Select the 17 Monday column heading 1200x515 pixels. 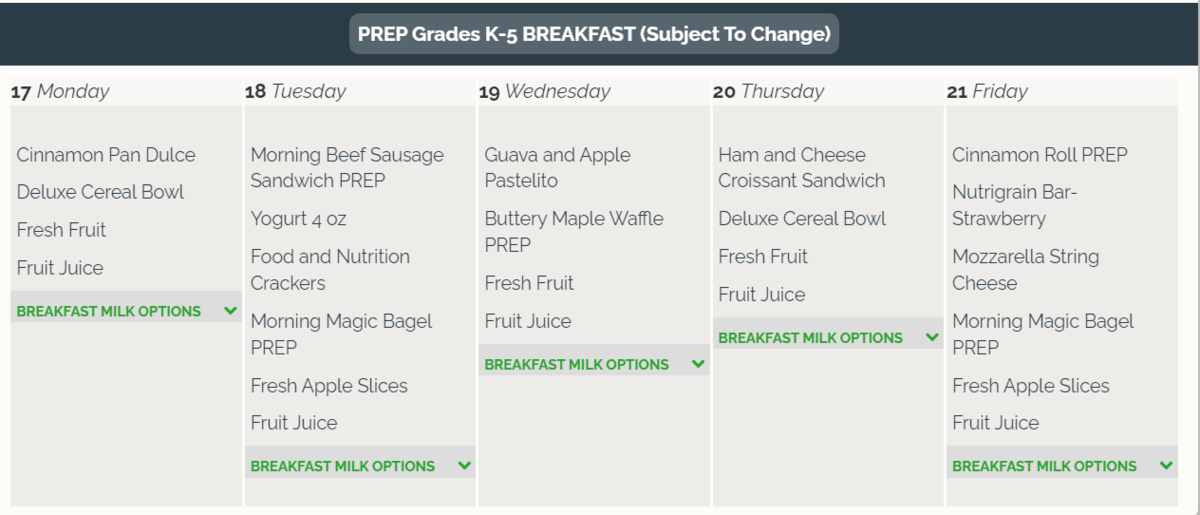point(60,91)
